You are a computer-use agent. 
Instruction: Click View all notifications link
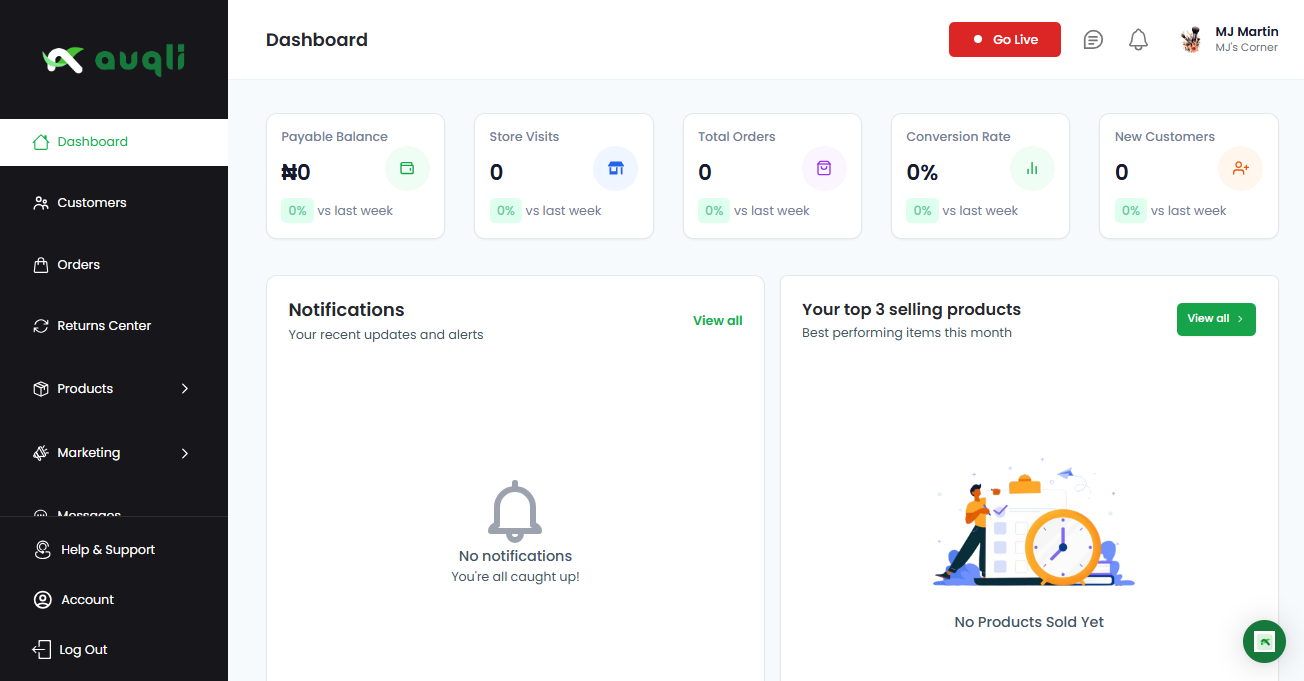click(717, 321)
